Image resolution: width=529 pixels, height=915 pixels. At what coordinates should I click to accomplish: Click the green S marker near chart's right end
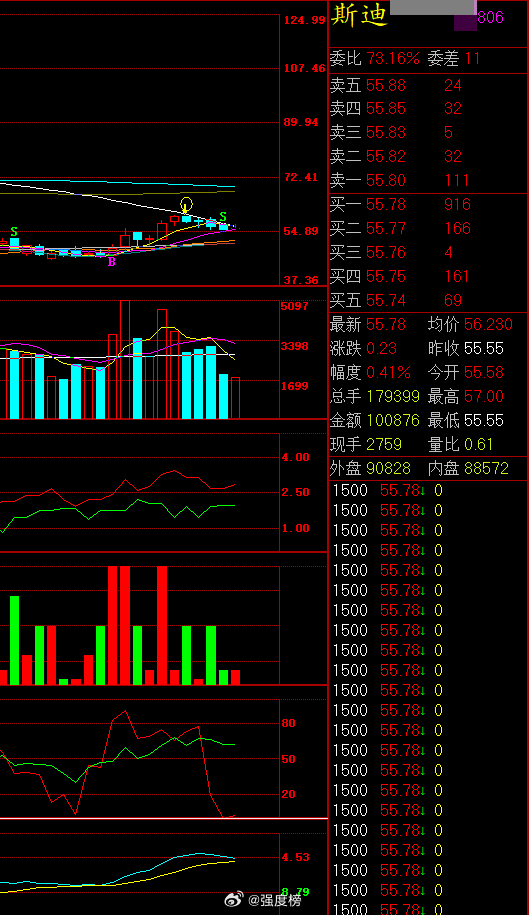click(222, 216)
